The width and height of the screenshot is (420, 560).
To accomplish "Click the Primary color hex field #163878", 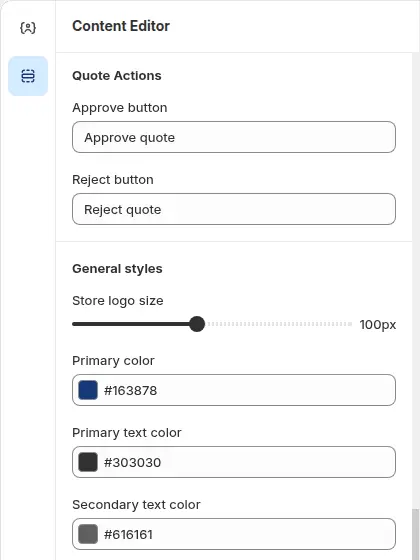I will (234, 390).
